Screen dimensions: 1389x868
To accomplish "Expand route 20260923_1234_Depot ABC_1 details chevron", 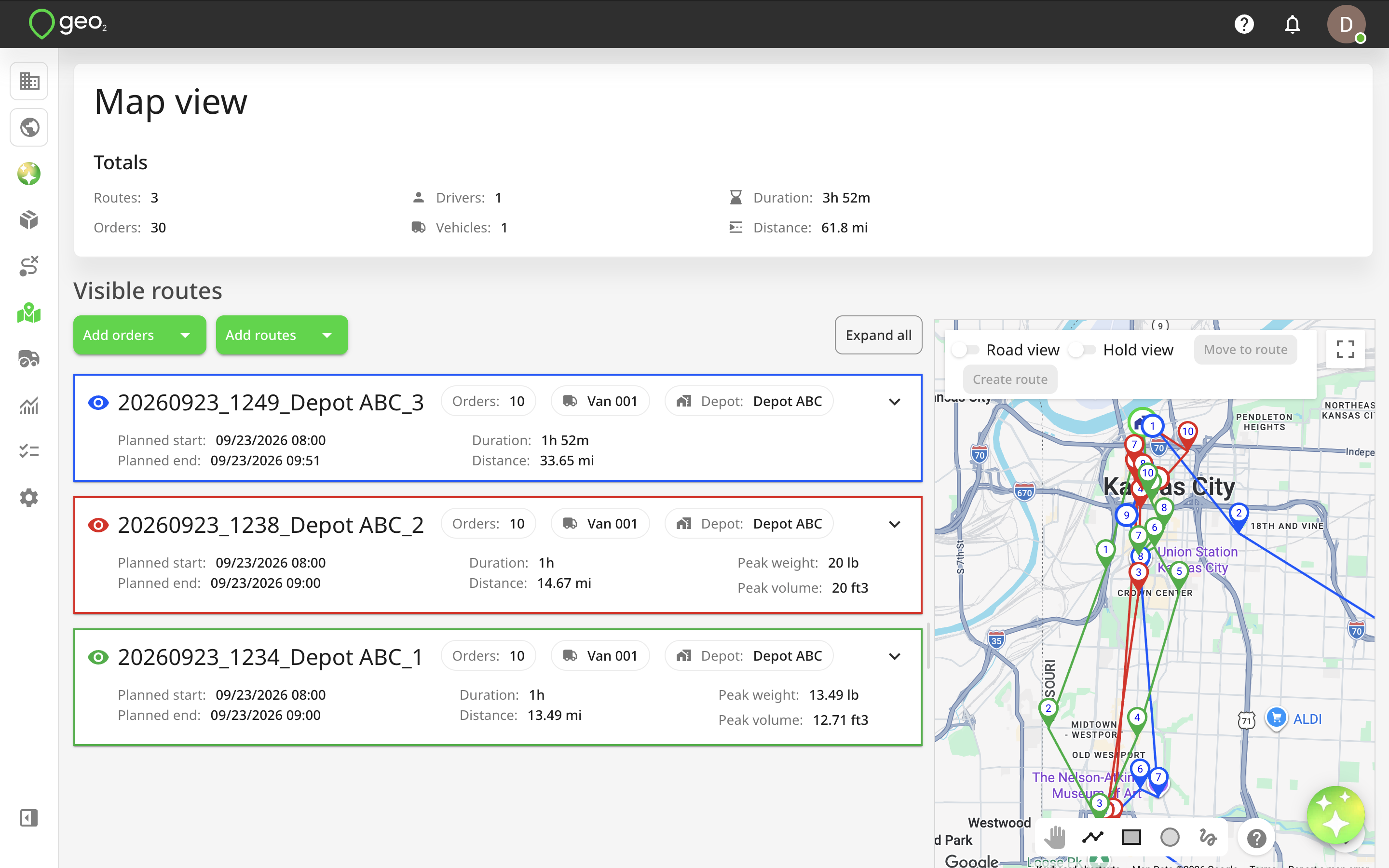I will click(894, 656).
